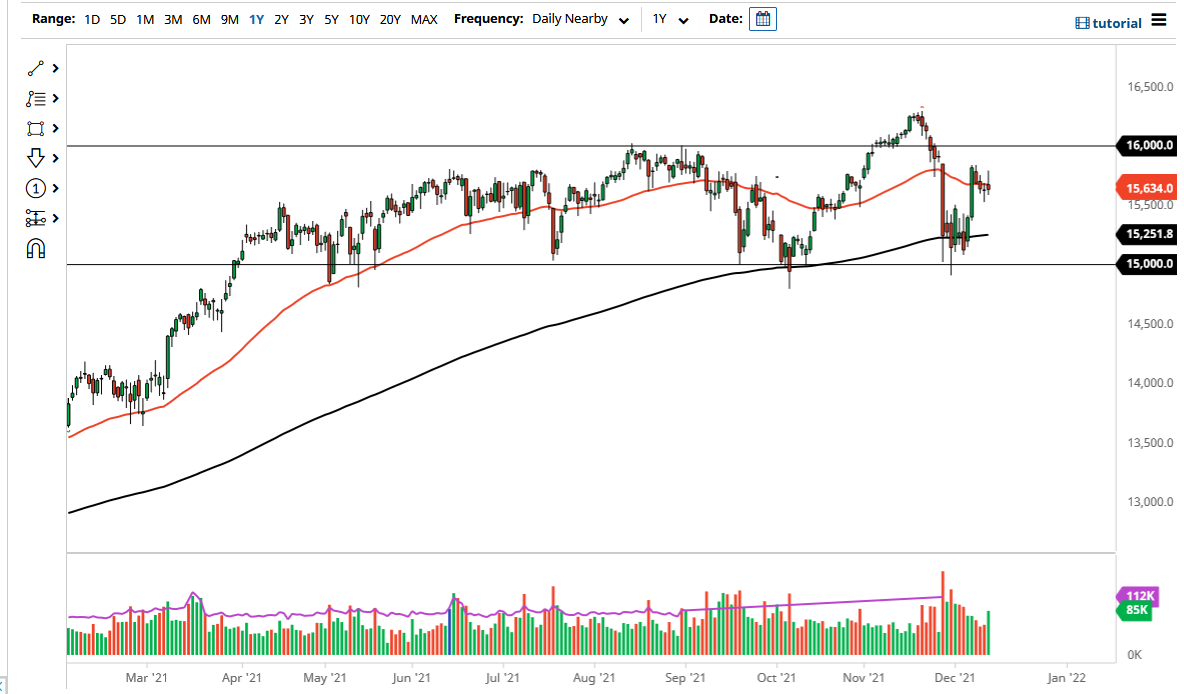This screenshot has width=1184, height=694.
Task: Open the date calendar picker
Action: pos(762,18)
